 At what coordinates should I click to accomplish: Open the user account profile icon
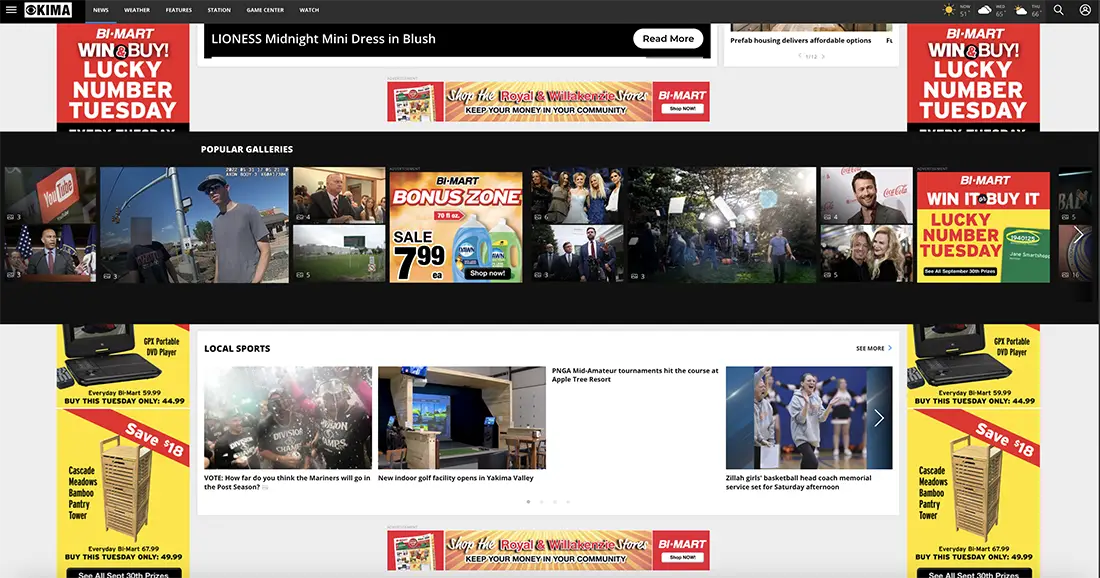tap(1085, 10)
